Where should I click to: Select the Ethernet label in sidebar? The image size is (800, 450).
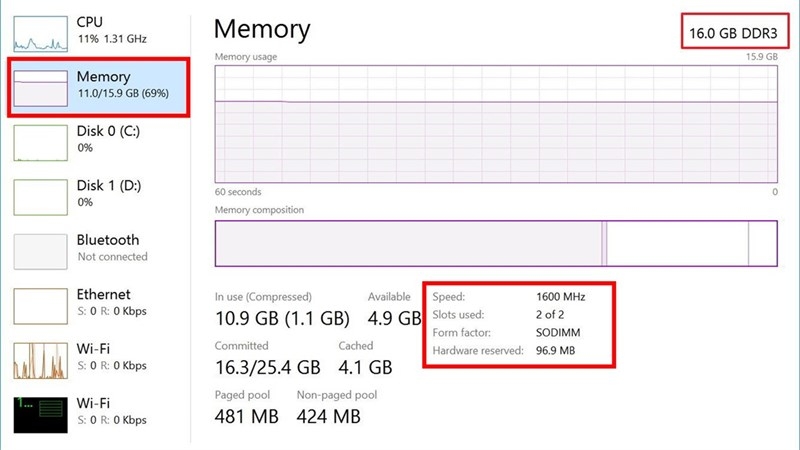[x=104, y=295]
